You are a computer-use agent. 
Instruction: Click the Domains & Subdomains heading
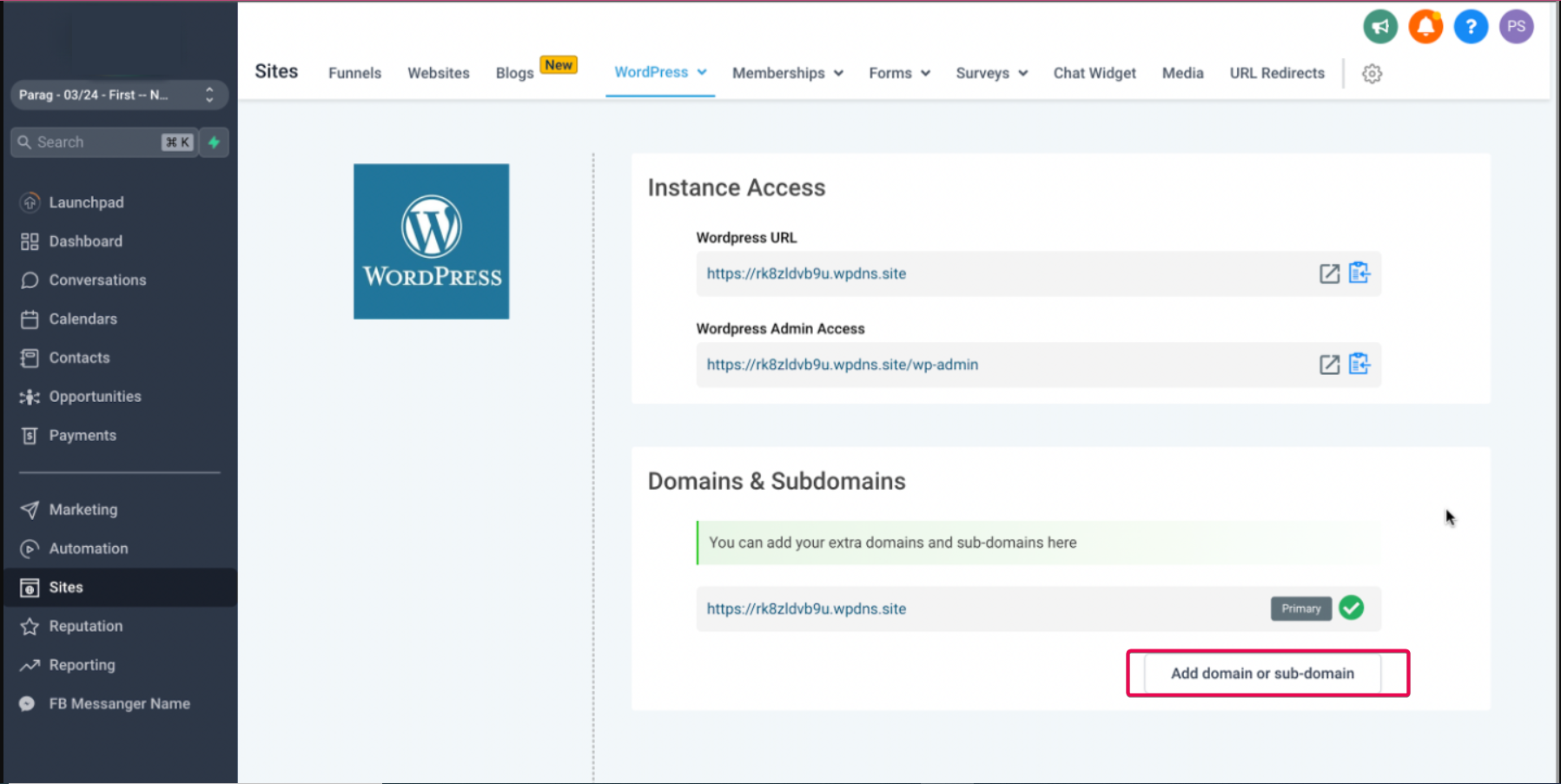click(x=777, y=481)
